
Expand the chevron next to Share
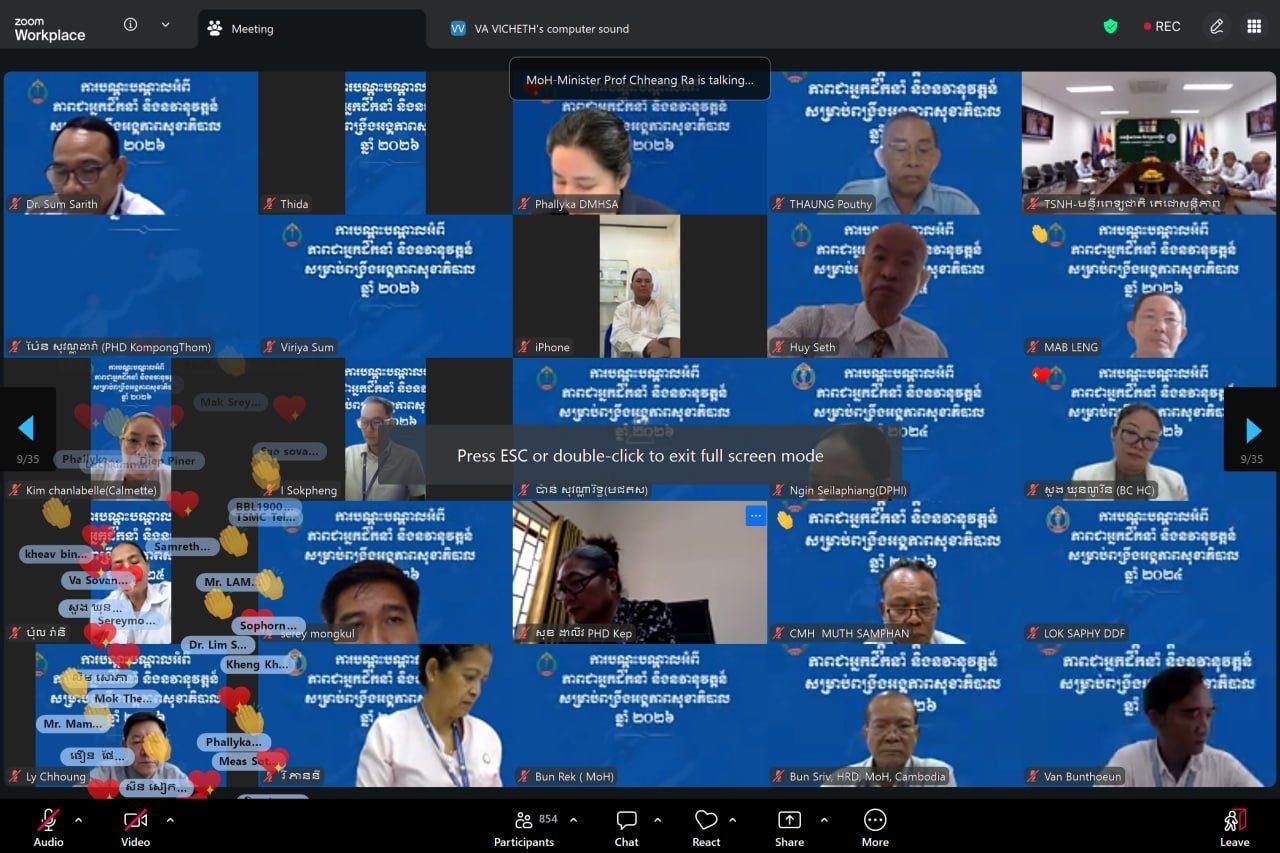coord(824,820)
